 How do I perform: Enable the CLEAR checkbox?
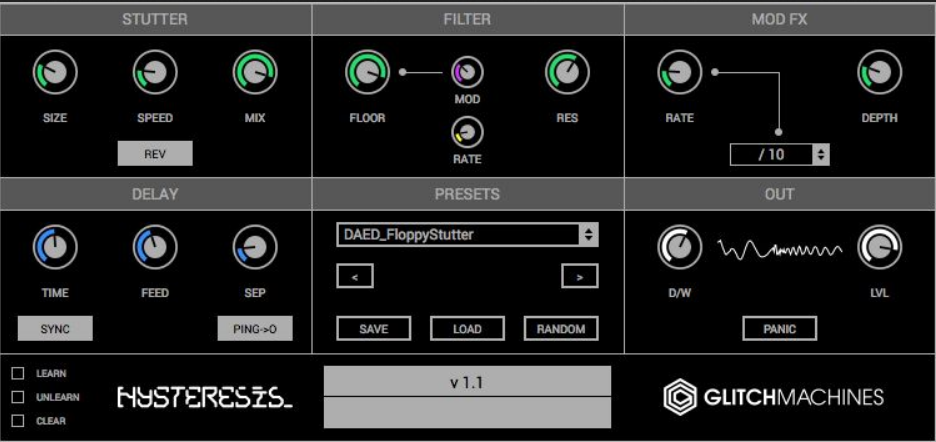pos(18,421)
